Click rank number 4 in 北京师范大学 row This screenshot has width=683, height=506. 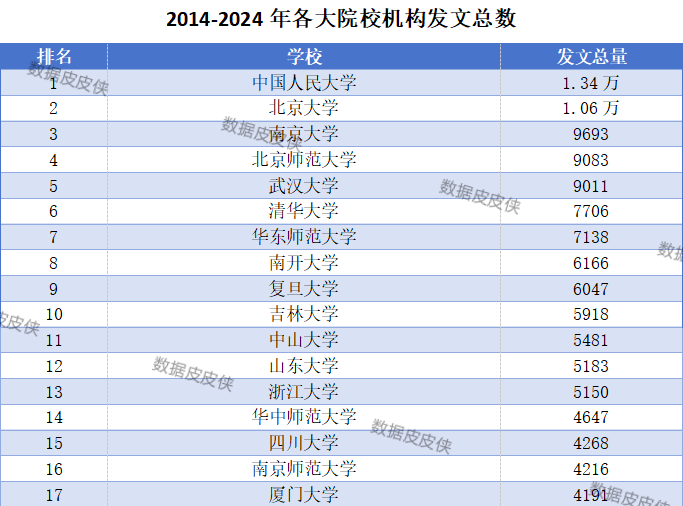(x=54, y=160)
